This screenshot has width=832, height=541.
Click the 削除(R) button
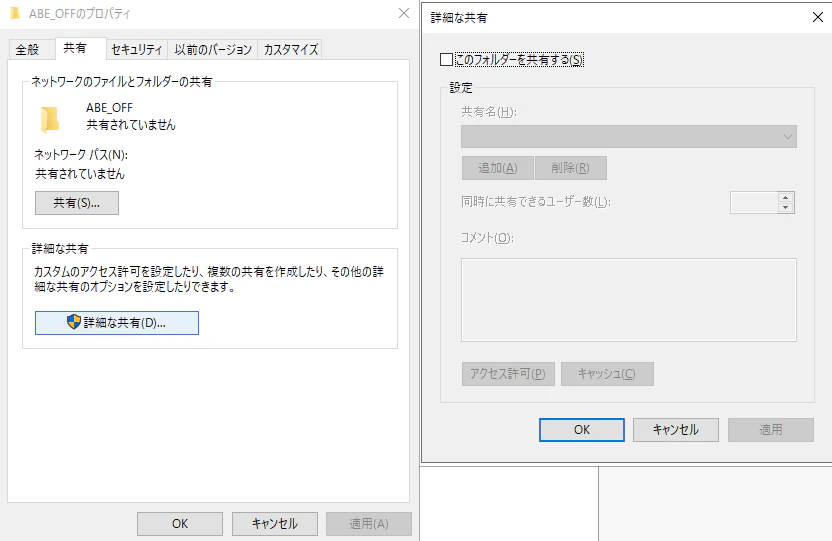(x=570, y=168)
